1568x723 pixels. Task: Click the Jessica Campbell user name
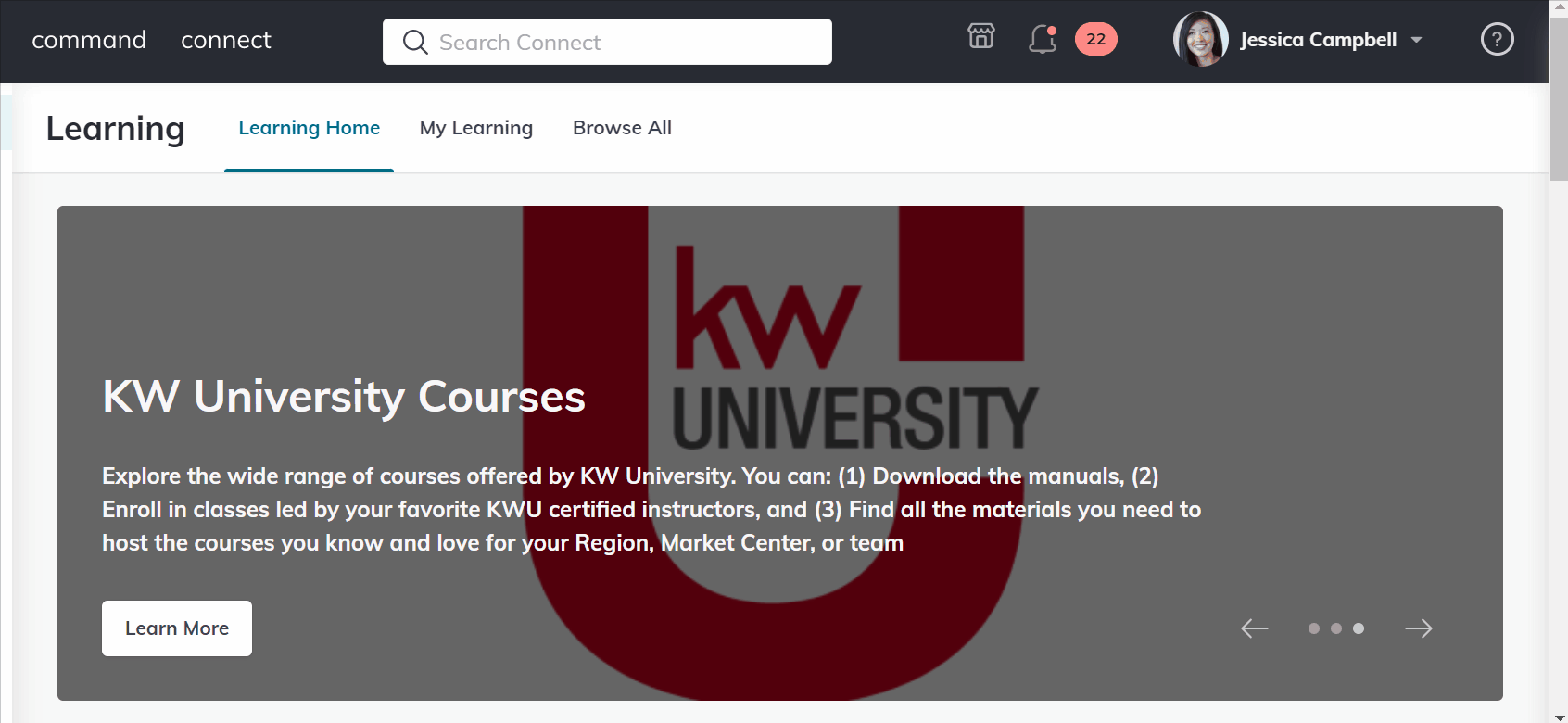tap(1319, 40)
